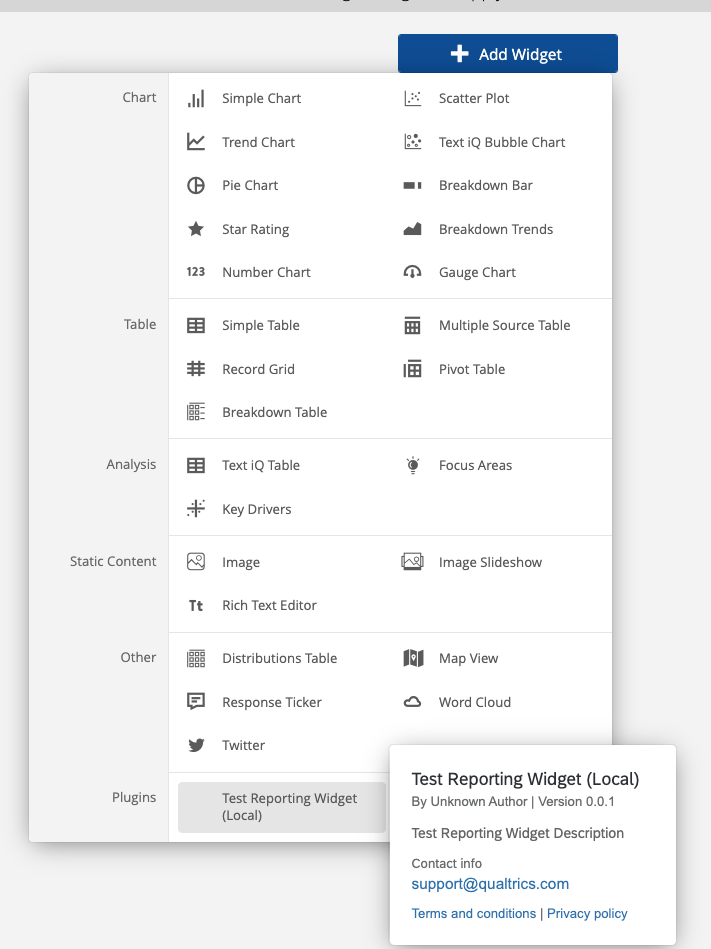Click the Simple Chart bar icon
This screenshot has width=711, height=949.
[195, 99]
